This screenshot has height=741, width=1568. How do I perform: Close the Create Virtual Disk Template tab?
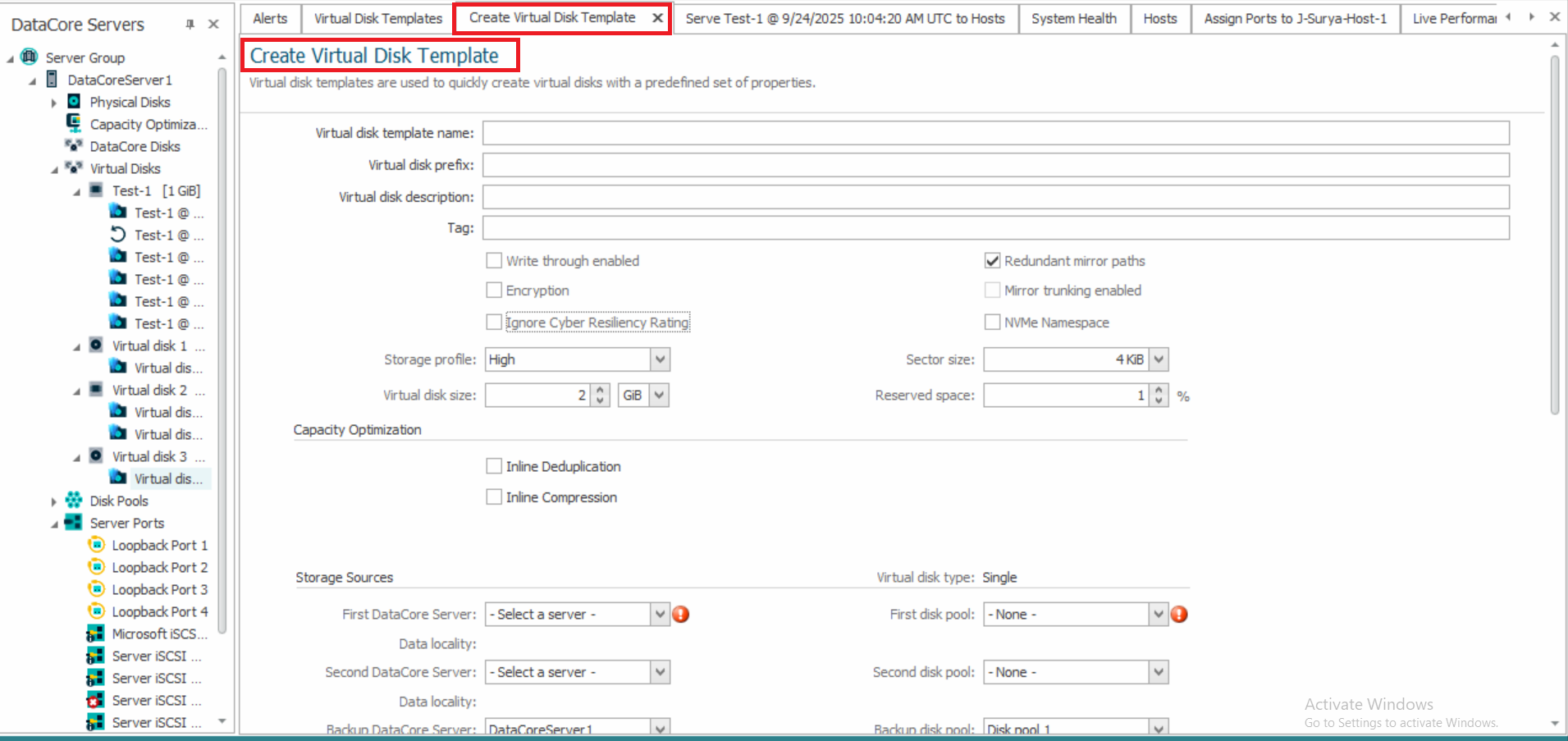[x=657, y=18]
